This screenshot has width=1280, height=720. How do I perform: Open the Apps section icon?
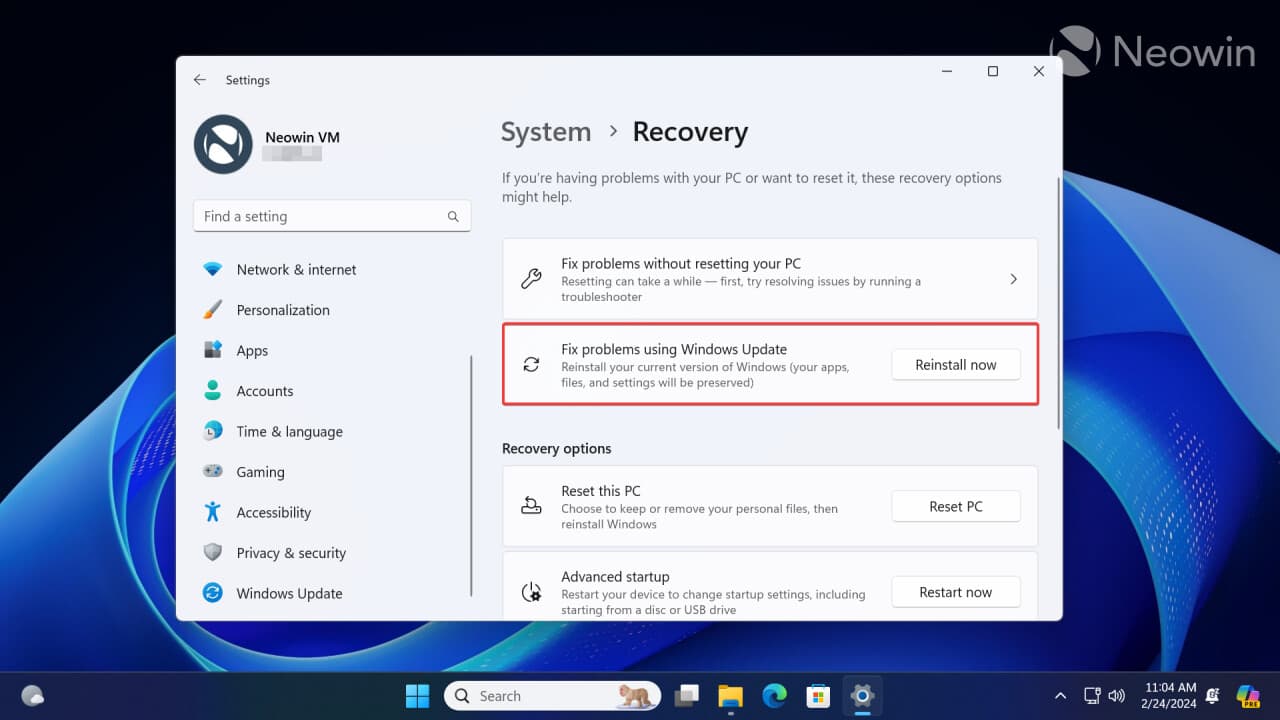pos(213,350)
